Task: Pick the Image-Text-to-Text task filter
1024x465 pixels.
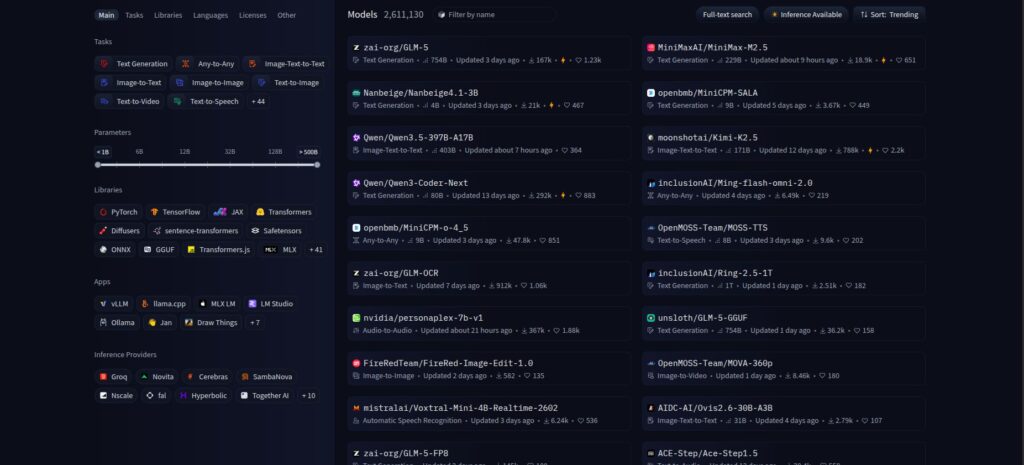Action: coord(285,64)
